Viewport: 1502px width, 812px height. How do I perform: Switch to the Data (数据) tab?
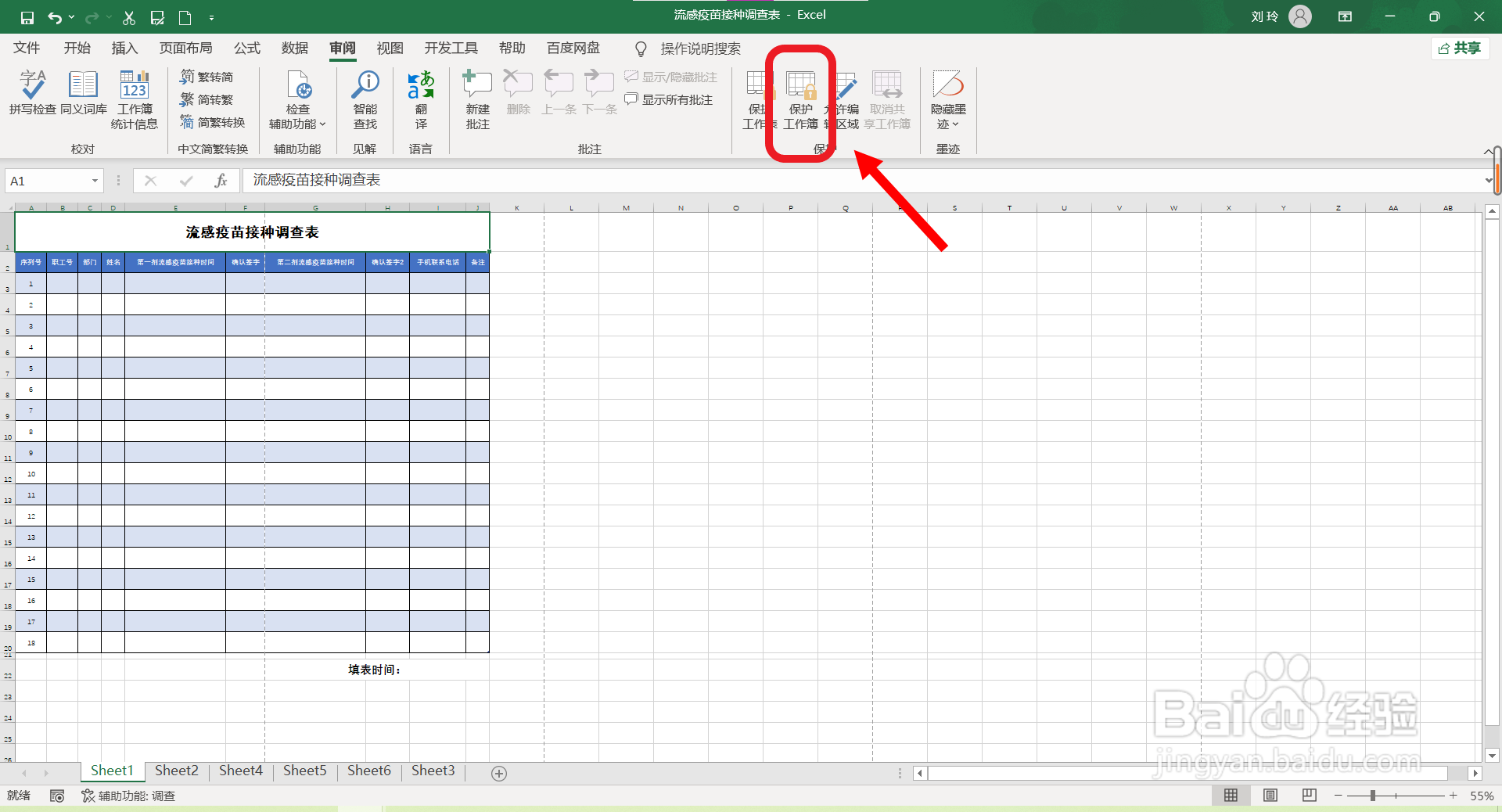click(295, 49)
